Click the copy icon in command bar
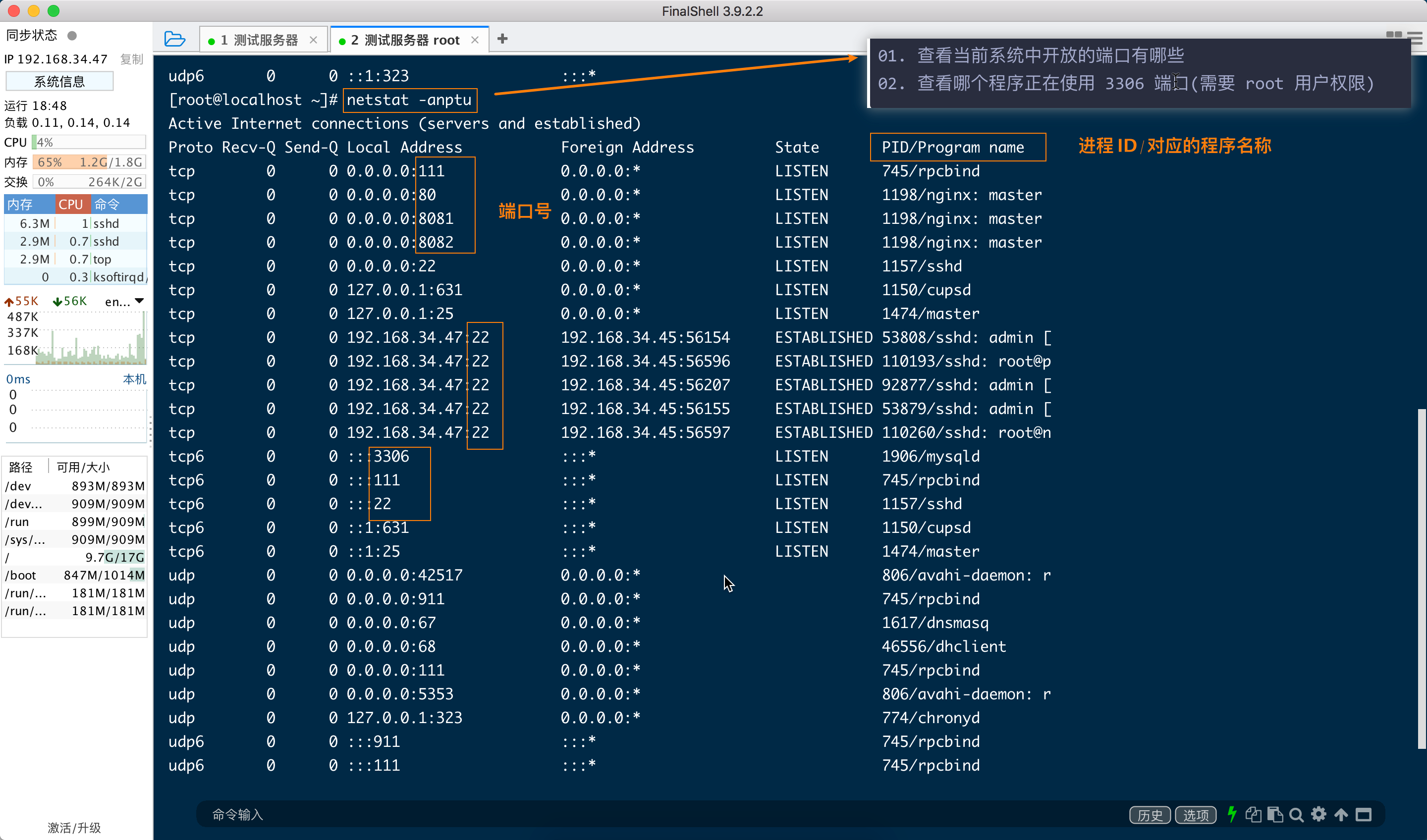 coord(1253,814)
